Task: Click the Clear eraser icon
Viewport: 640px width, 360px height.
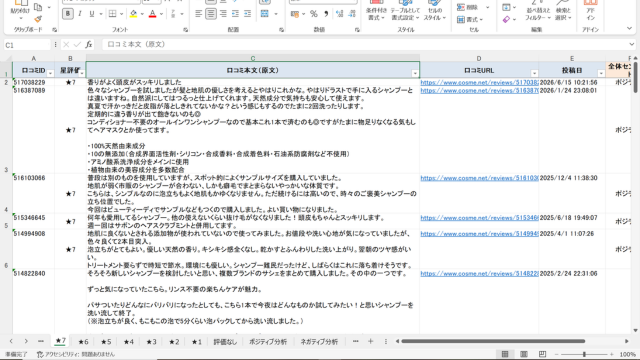Action: coord(506,19)
